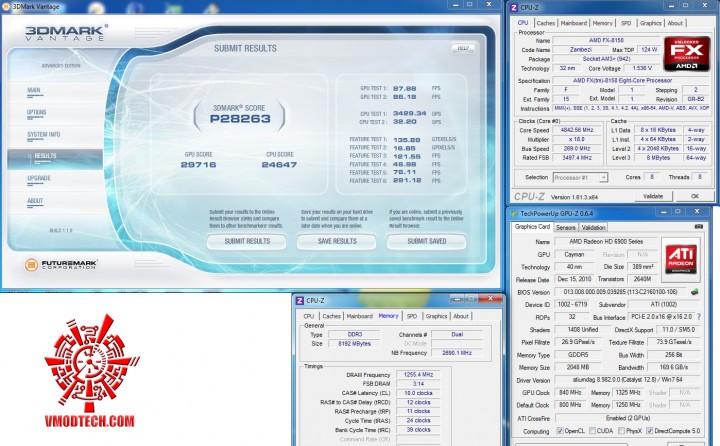The height and width of the screenshot is (446, 720).
Task: Toggle the DirectCompute 5.0 checkbox
Action: coord(650,431)
